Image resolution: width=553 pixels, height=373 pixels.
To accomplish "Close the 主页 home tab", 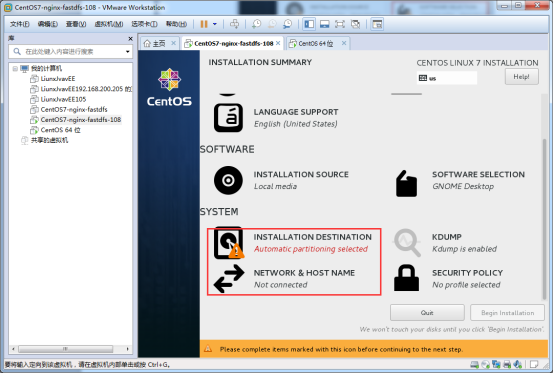I will pos(174,43).
